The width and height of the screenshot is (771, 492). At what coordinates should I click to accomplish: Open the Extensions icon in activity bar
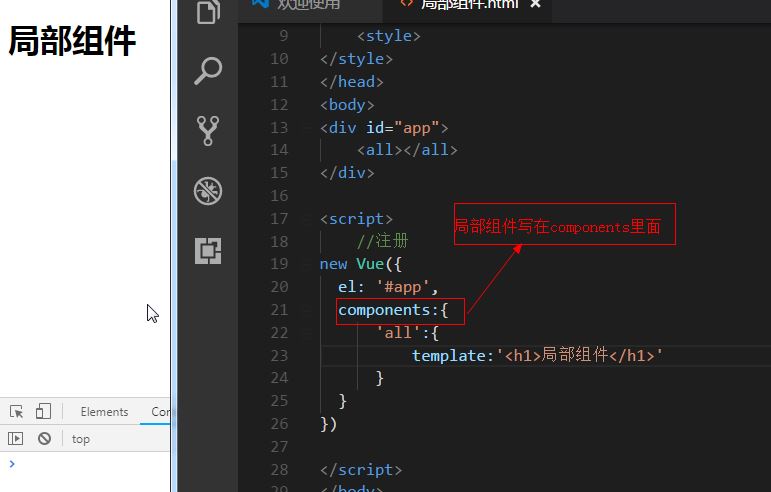(x=208, y=251)
